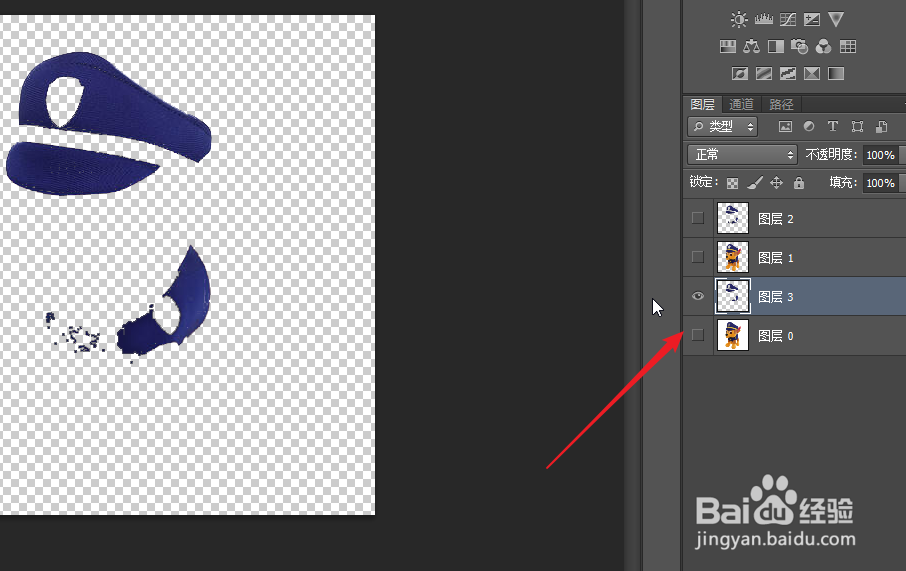Select layer named 图层 3
This screenshot has width=906, height=571.
point(776,297)
